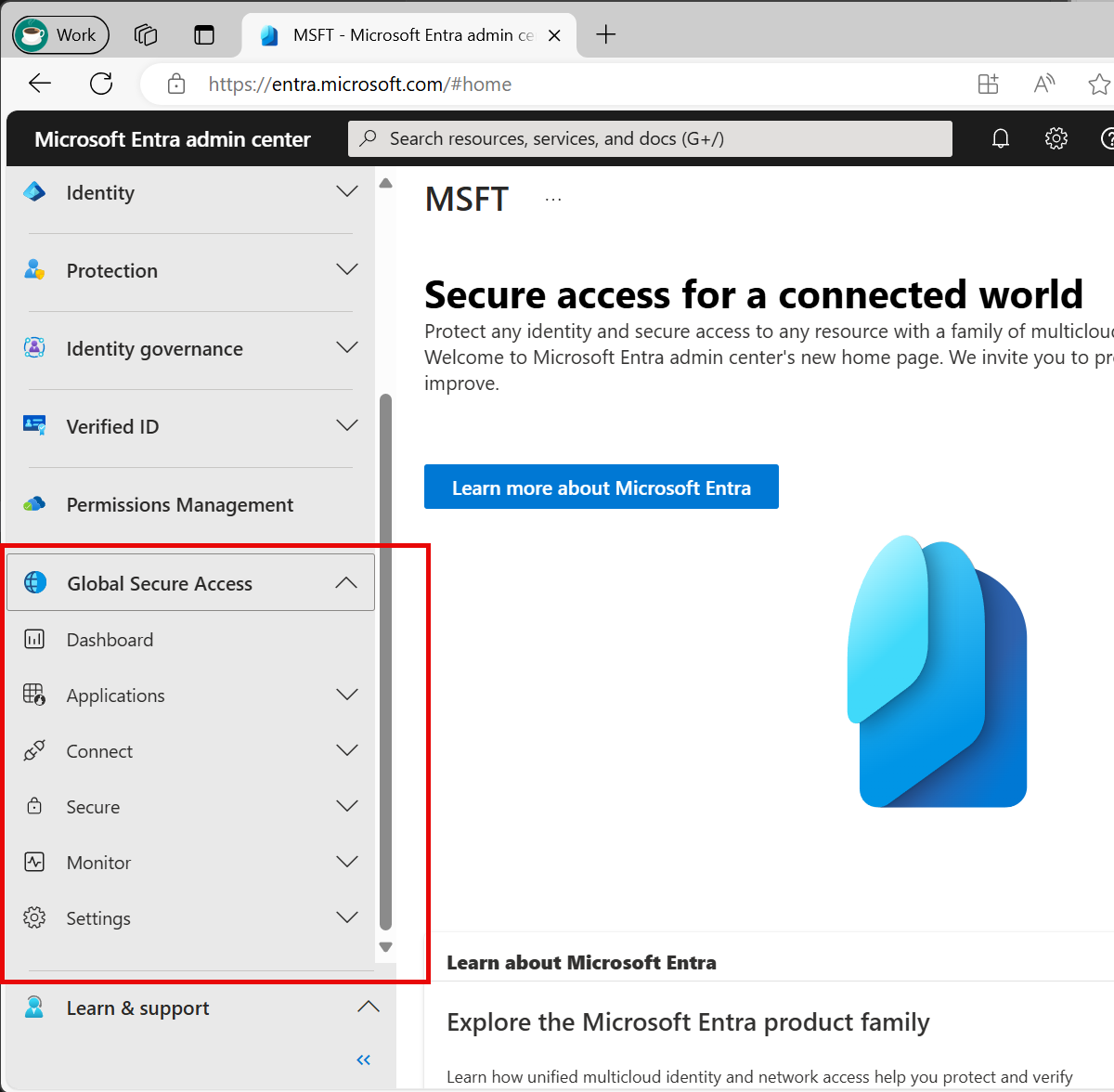Click the Secure lock icon

(34, 806)
